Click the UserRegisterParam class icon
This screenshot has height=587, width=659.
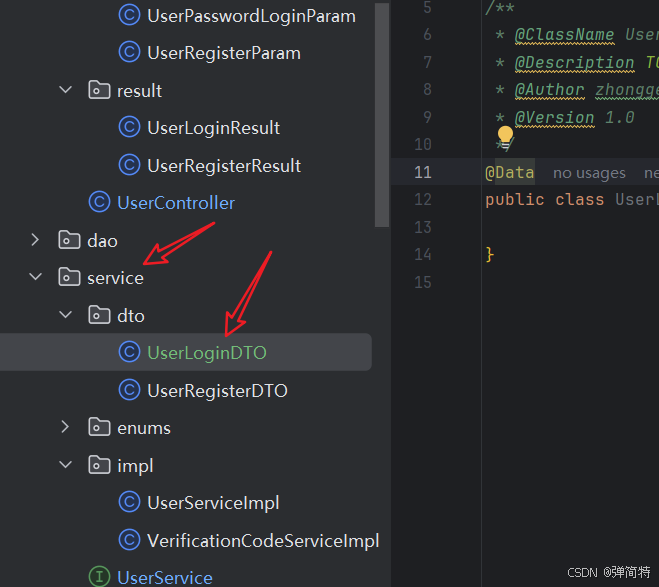coord(129,53)
